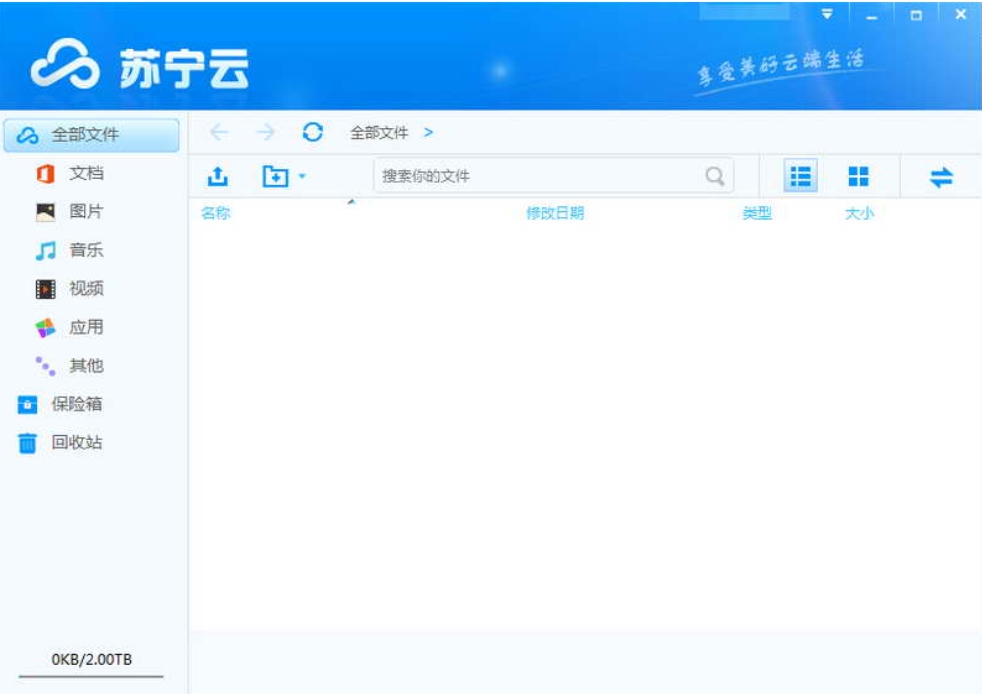Click the new folder icon
The width and height of the screenshot is (982, 694).
[x=275, y=177]
